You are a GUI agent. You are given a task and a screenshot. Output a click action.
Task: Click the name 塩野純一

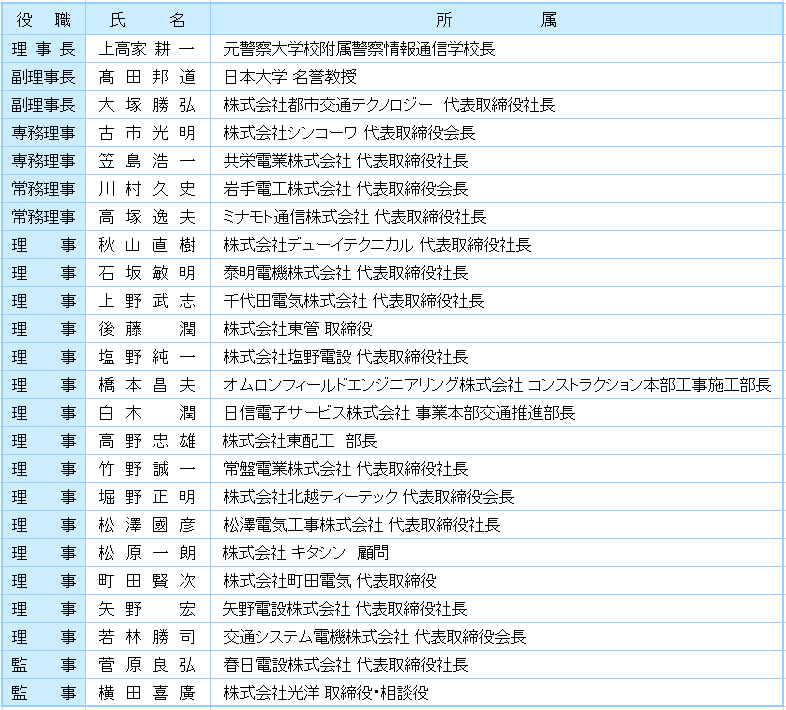(x=148, y=358)
